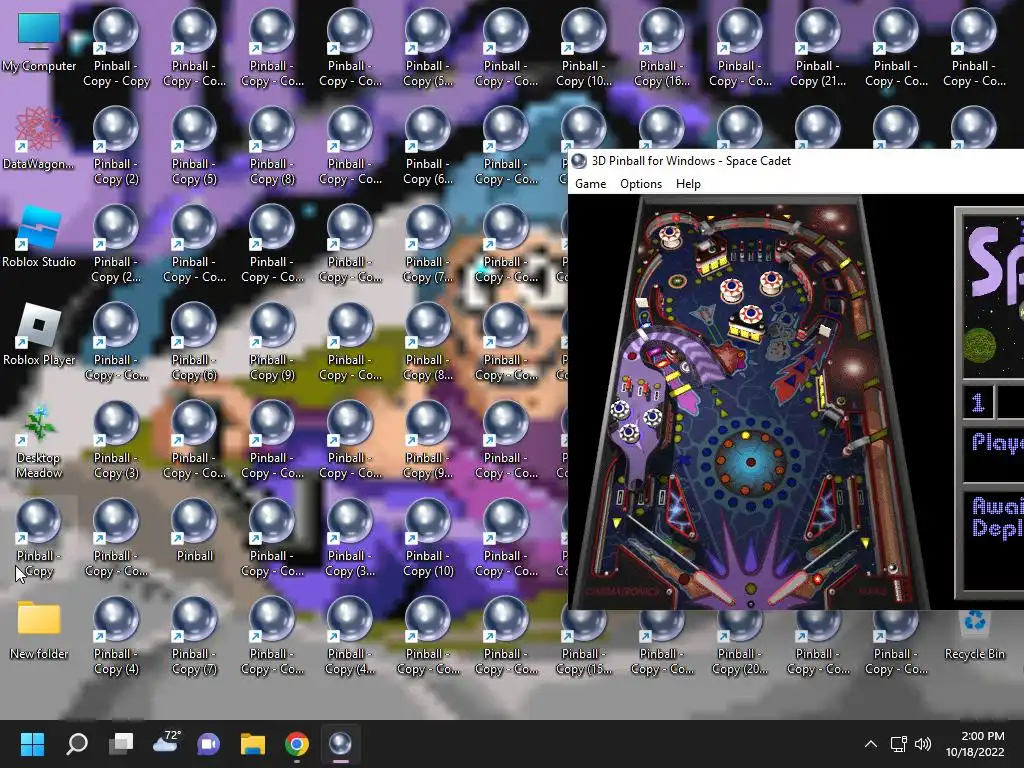1024x768 pixels.
Task: Launch Google Chrome from the taskbar
Action: [x=296, y=744]
